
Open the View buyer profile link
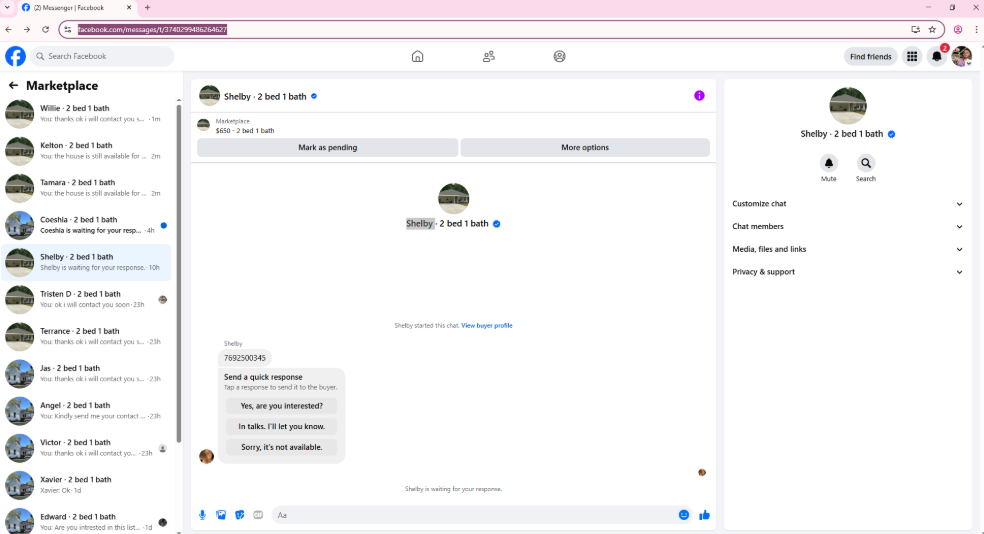487,326
